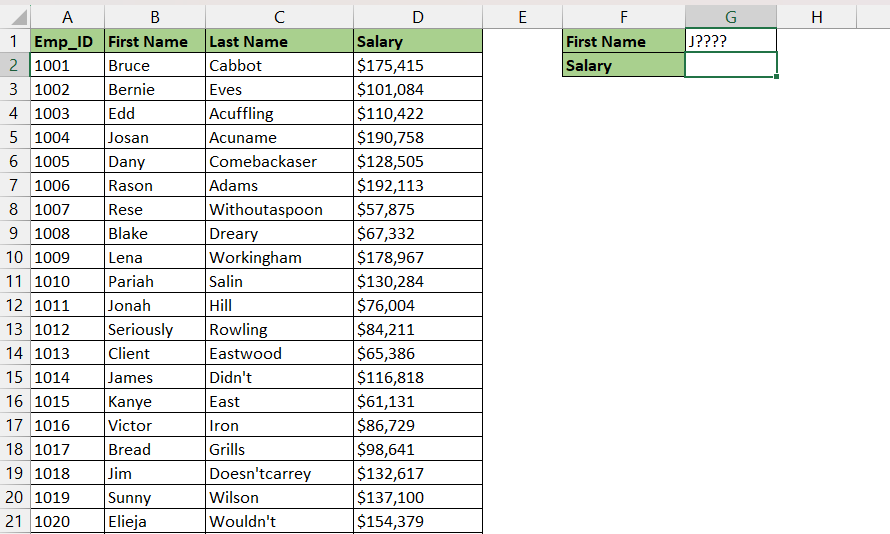Click the cell with first name Jonah
The height and width of the screenshot is (534, 890).
click(x=155, y=305)
